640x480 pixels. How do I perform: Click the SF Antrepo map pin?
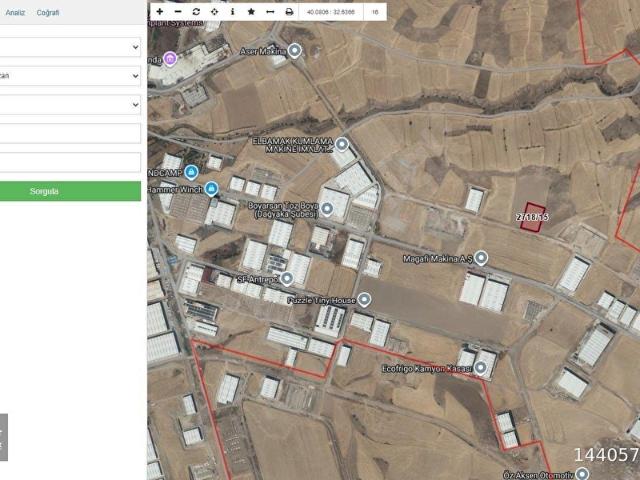click(x=287, y=279)
